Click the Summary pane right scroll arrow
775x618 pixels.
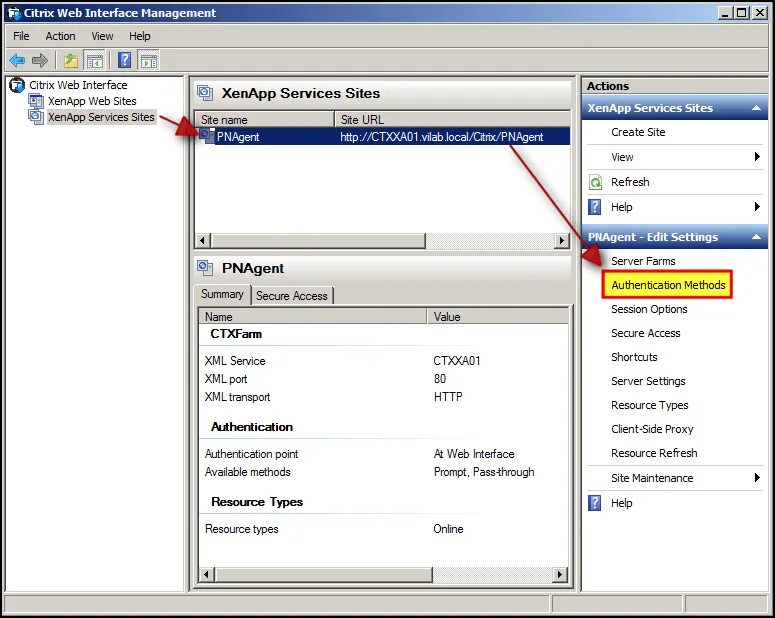[x=560, y=574]
